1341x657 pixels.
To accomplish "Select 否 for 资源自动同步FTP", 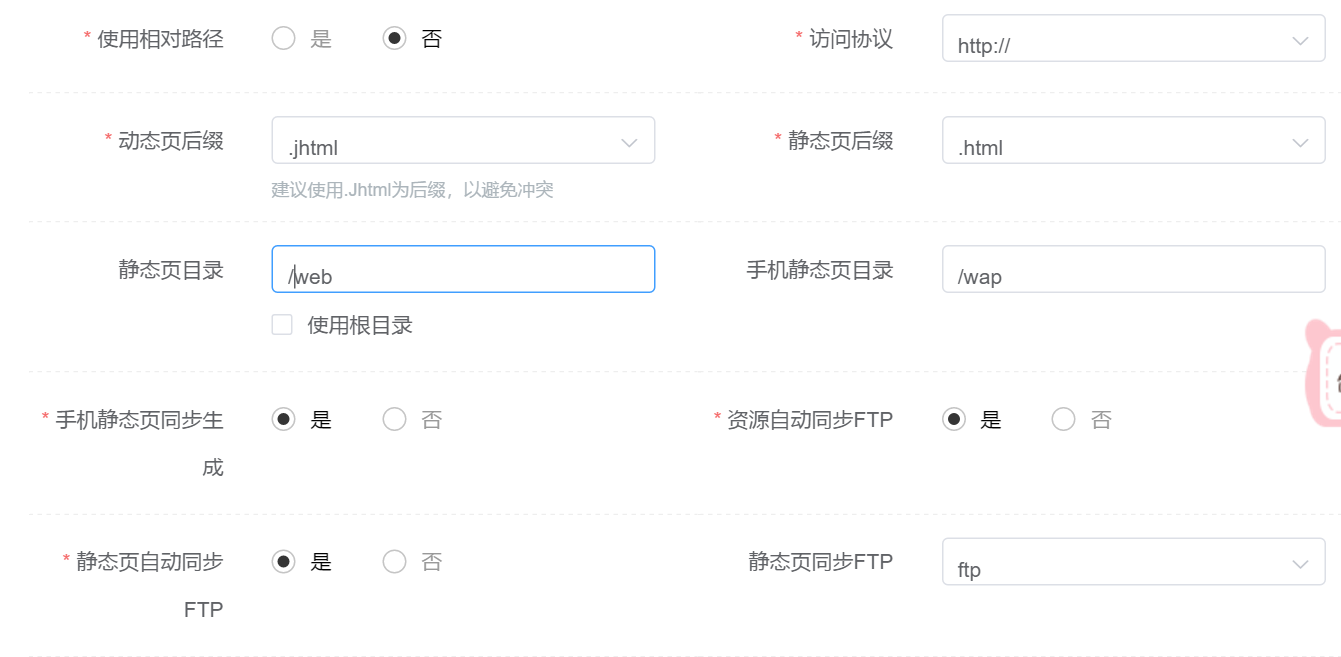I will pyautogui.click(x=1064, y=420).
